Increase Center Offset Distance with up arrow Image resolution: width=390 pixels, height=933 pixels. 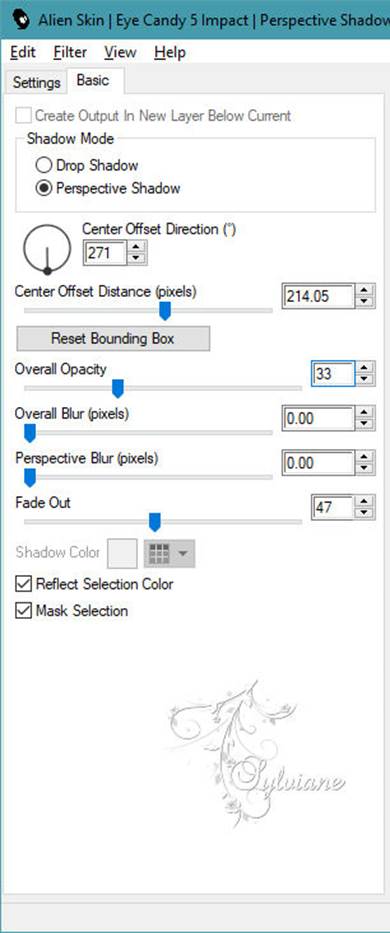[x=364, y=289]
